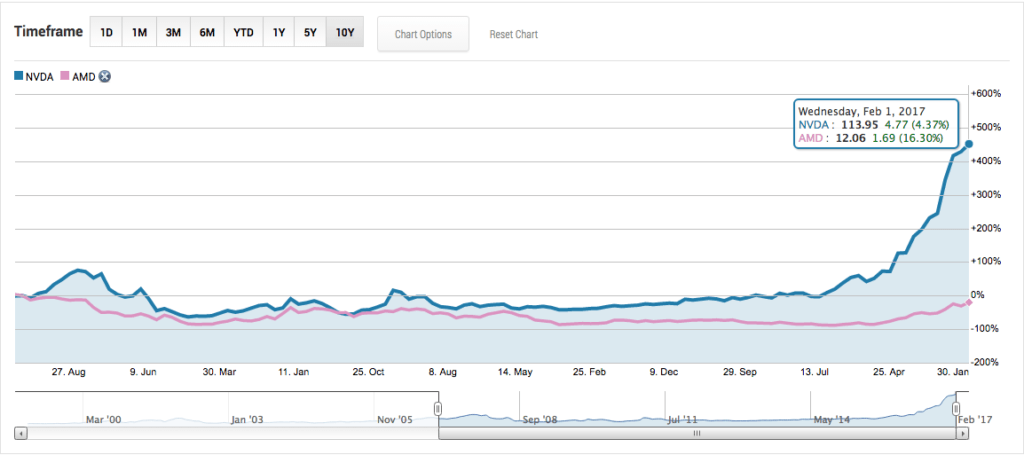Click the left range handle in navigator
The height and width of the screenshot is (455, 1024).
(438, 408)
